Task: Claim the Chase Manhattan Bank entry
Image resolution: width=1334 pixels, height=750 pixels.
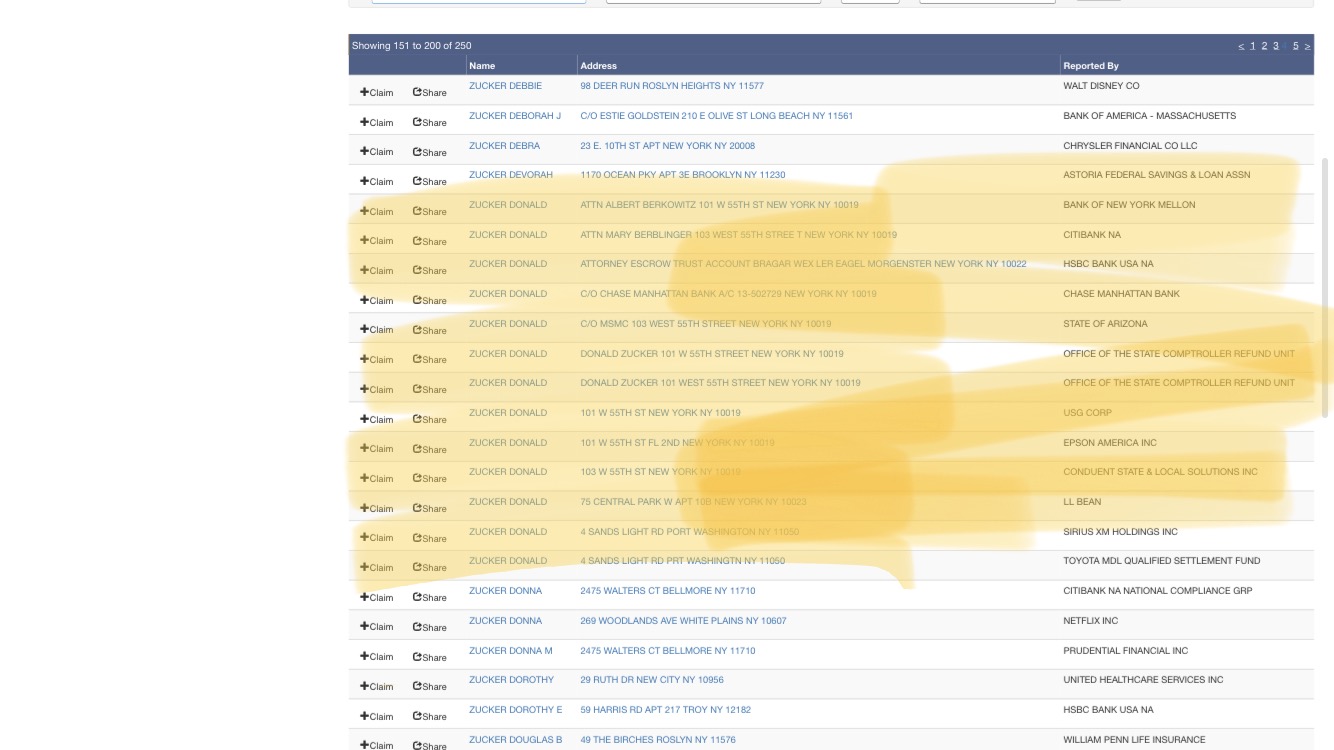Action: click(377, 300)
